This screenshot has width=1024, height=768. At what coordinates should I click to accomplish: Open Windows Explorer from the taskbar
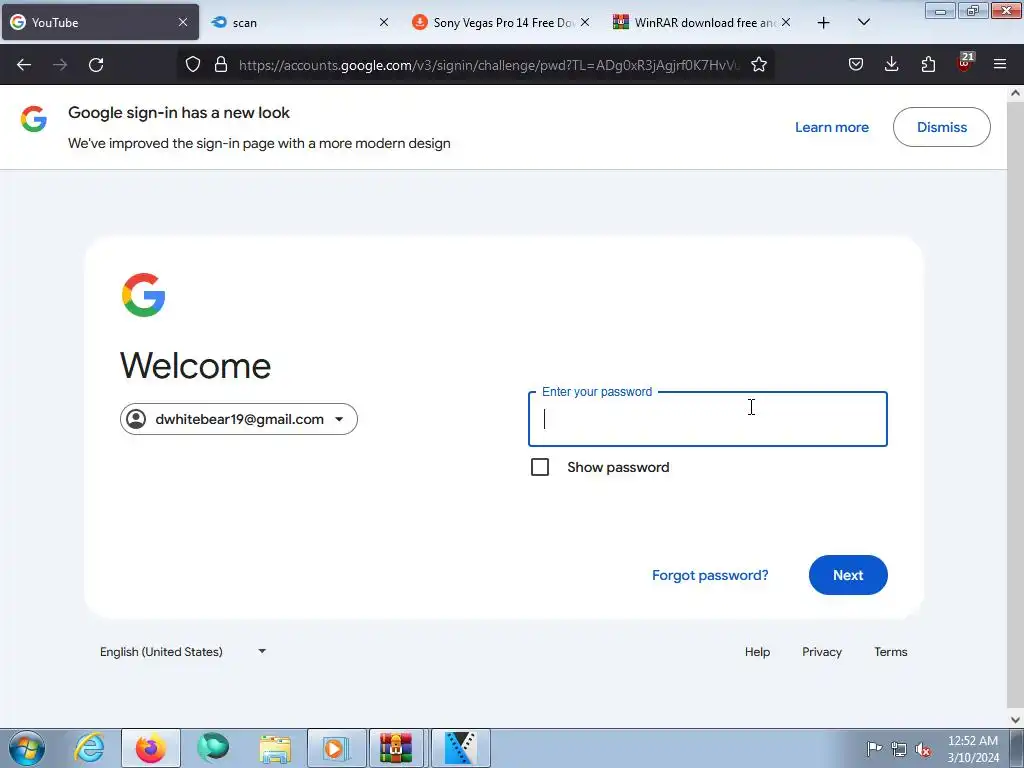[275, 748]
